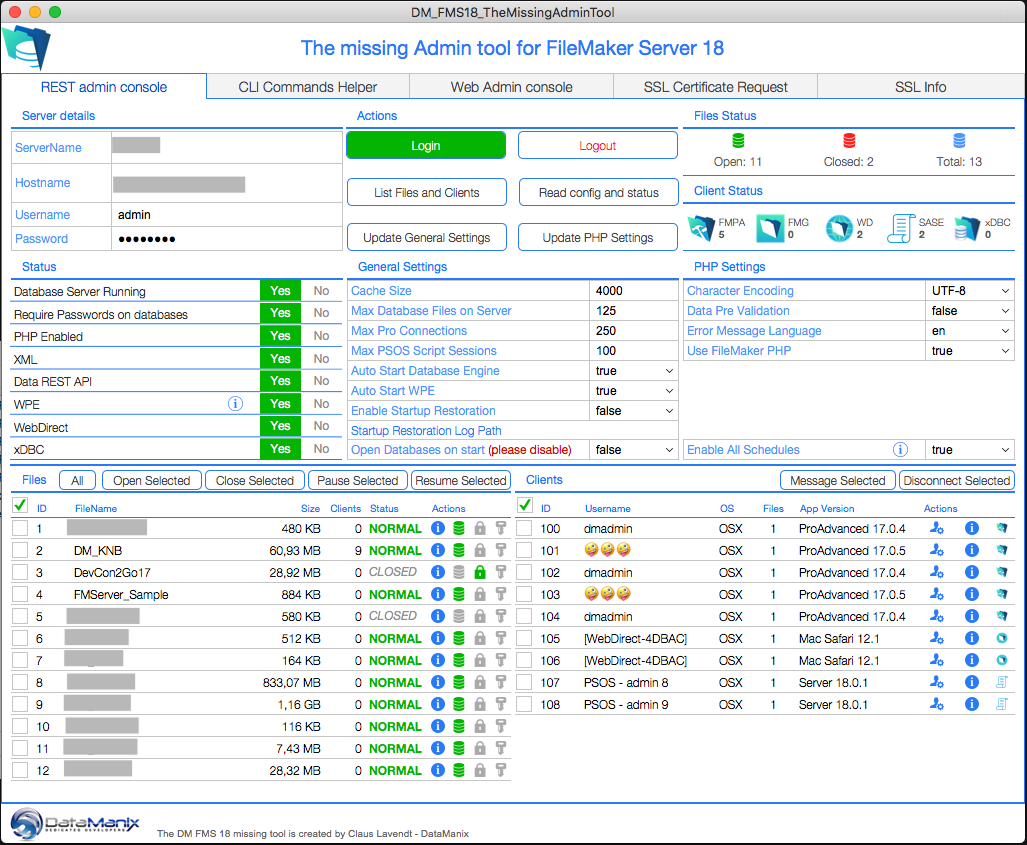This screenshot has width=1027, height=845.
Task: Click database icon for DevCon2Go17 file
Action: coord(459,573)
